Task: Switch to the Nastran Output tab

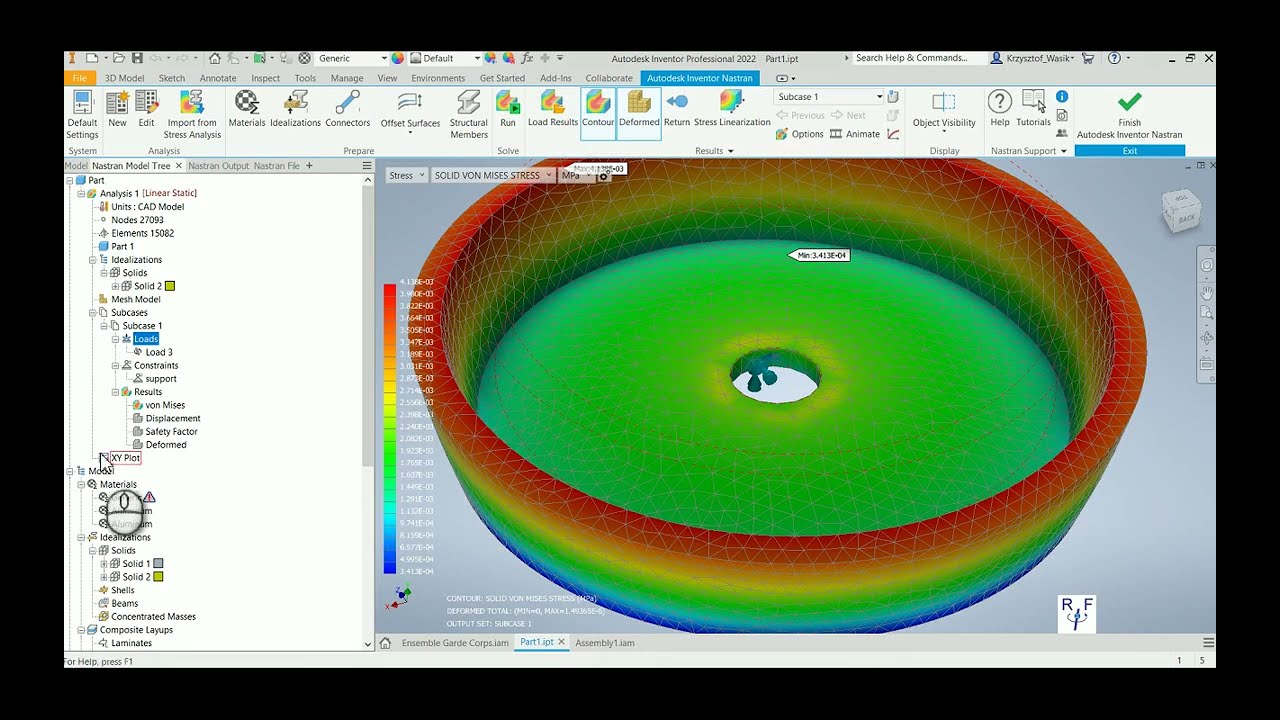Action: (x=219, y=166)
